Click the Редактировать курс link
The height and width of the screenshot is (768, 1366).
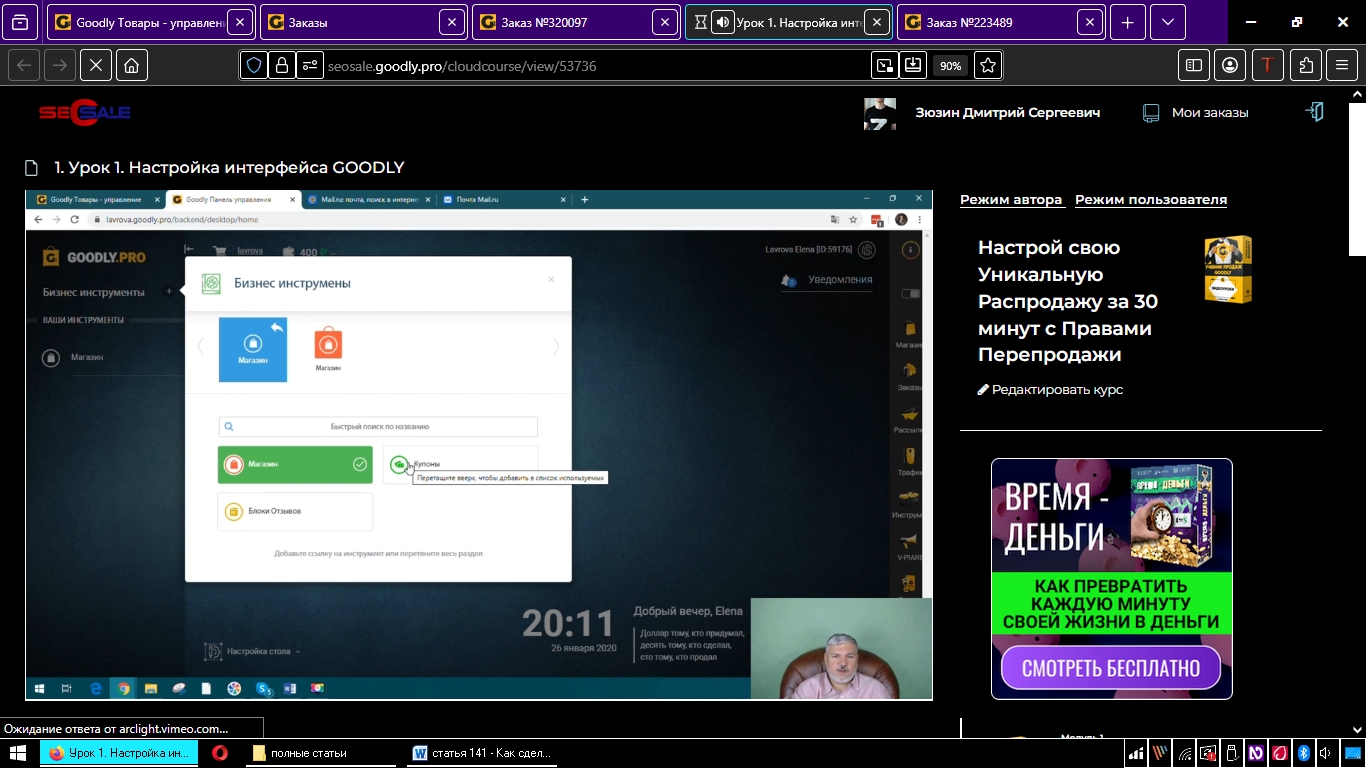coord(1050,390)
